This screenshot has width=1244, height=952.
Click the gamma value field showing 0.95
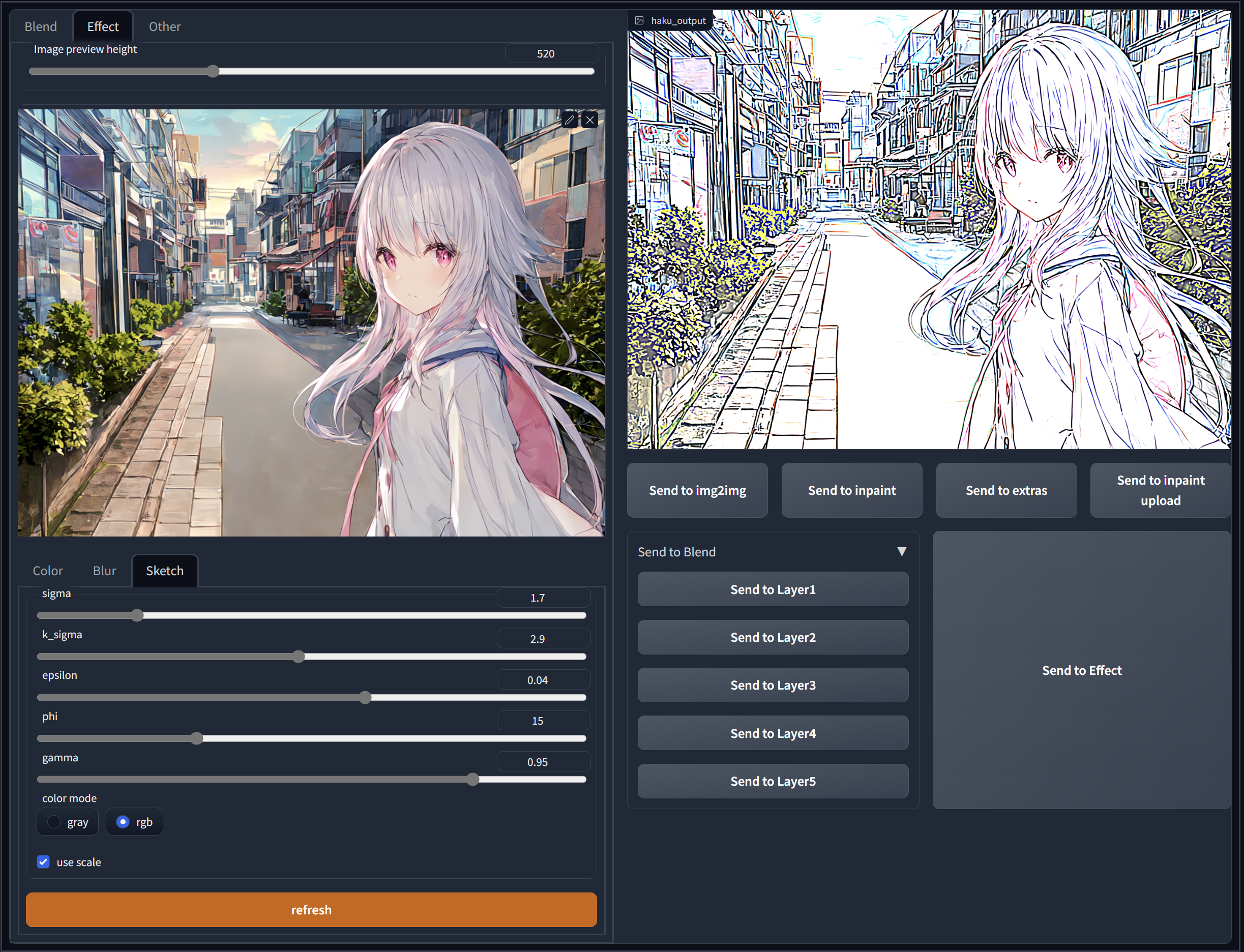[x=544, y=762]
